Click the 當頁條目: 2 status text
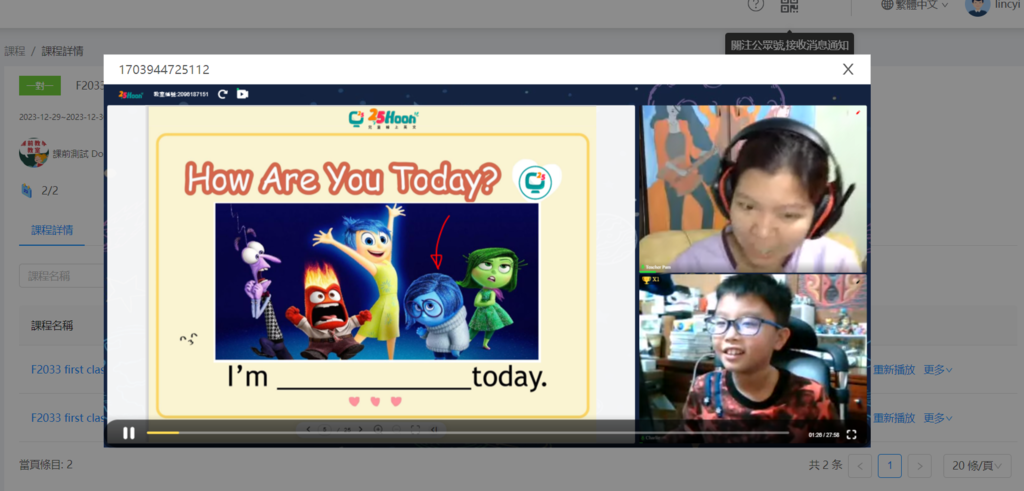The width and height of the screenshot is (1024, 491). [x=46, y=465]
